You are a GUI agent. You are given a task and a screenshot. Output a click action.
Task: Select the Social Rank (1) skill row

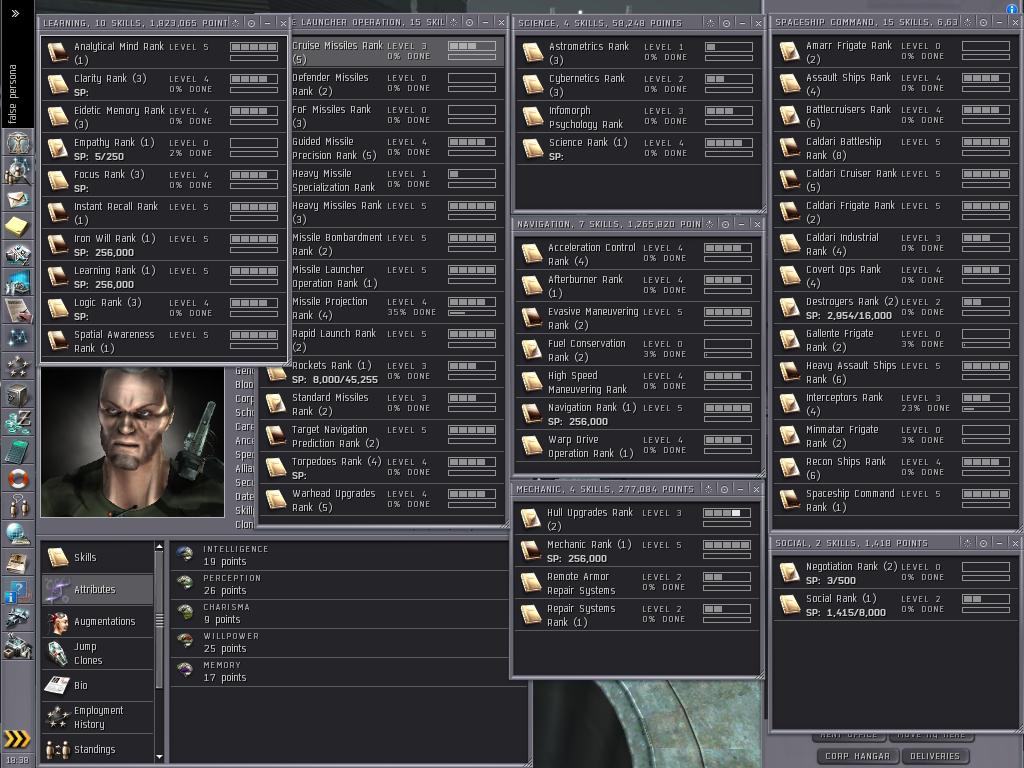[x=895, y=605]
